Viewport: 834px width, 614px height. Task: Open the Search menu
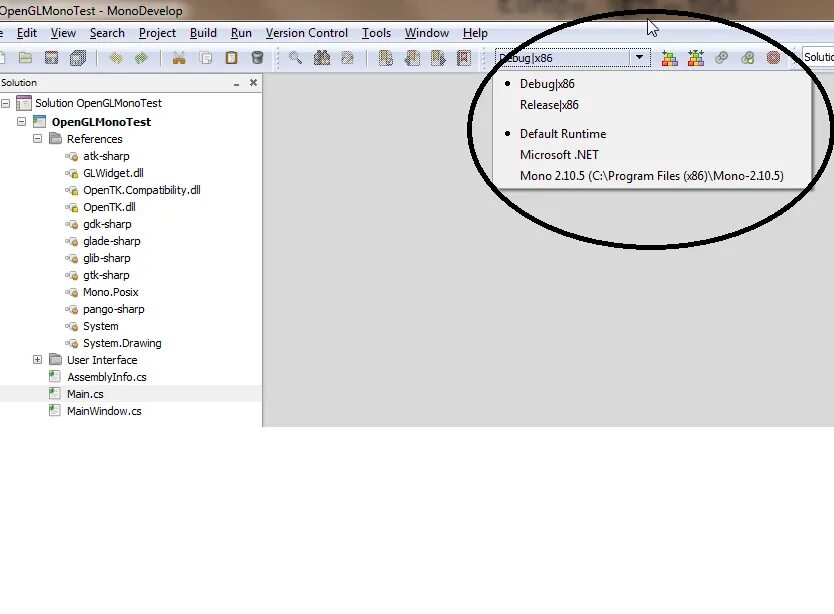pos(107,33)
